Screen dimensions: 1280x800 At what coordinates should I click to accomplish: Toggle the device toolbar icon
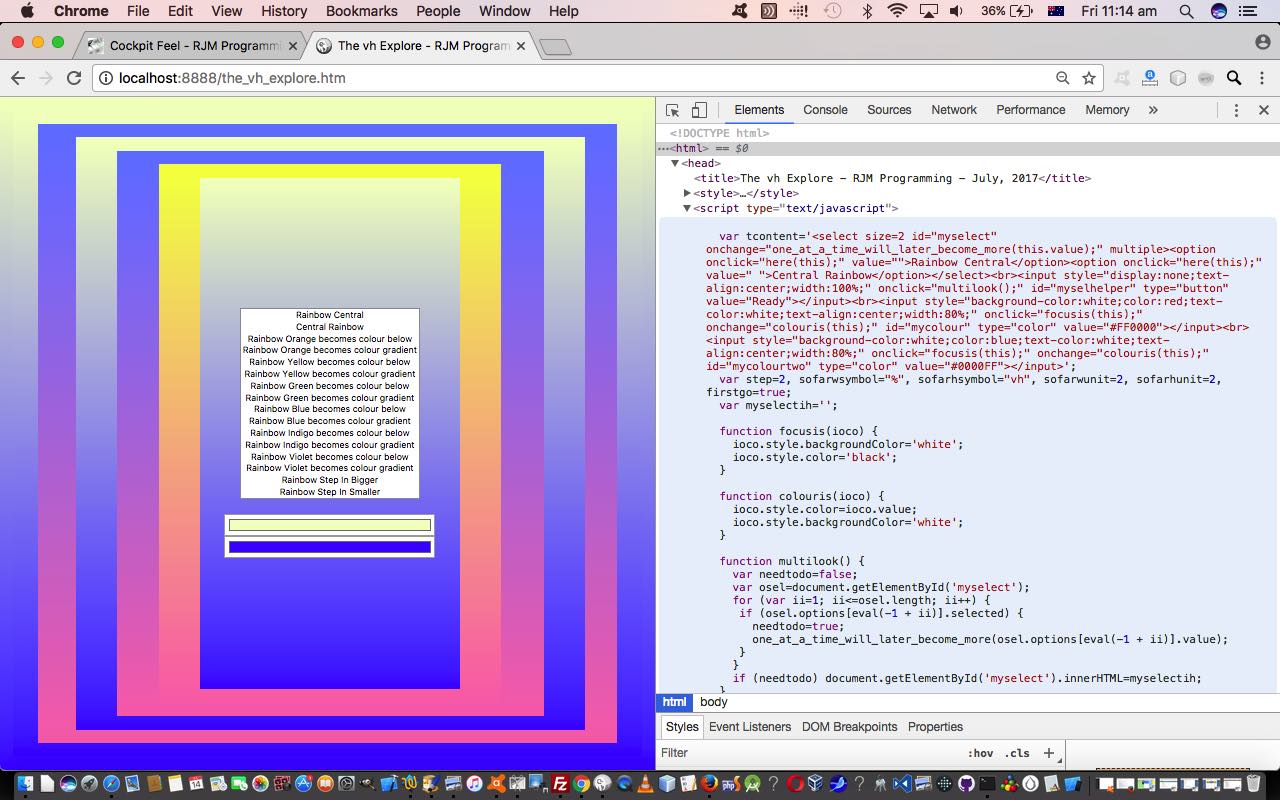pos(699,110)
